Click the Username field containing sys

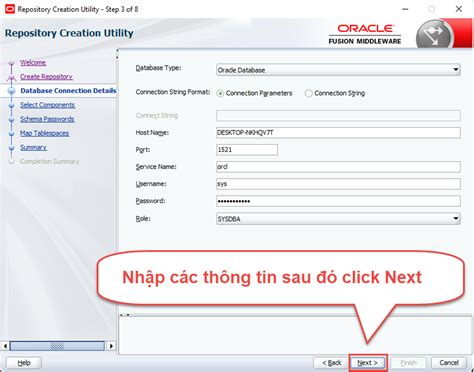338,184
